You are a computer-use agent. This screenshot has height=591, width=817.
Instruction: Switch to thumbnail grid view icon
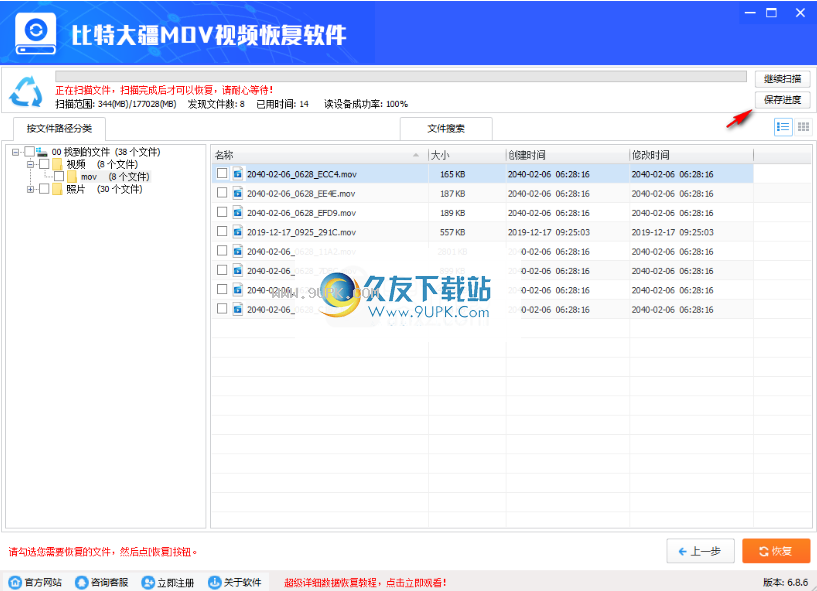[x=803, y=127]
